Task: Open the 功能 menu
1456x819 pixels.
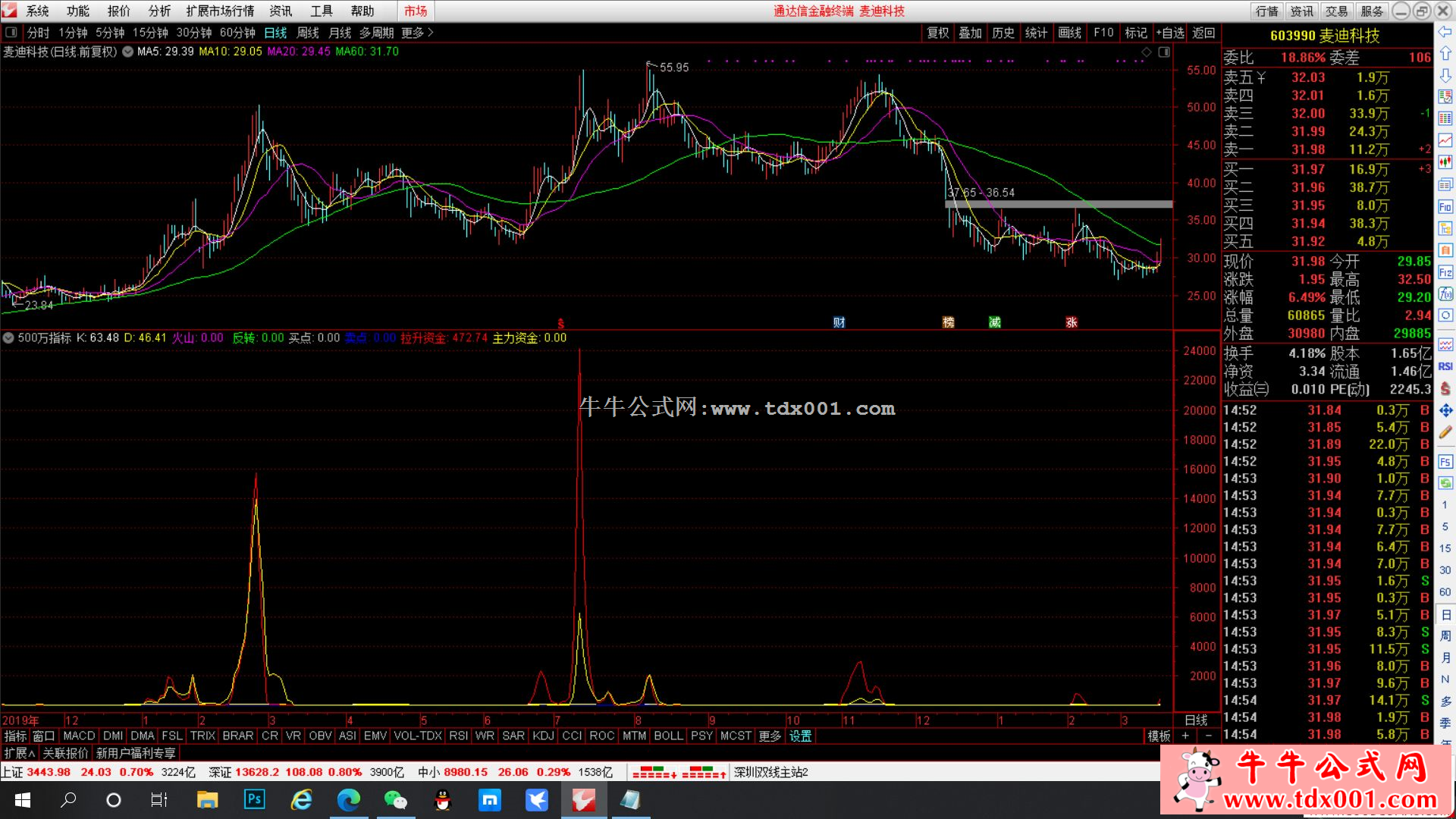Action: 77,11
